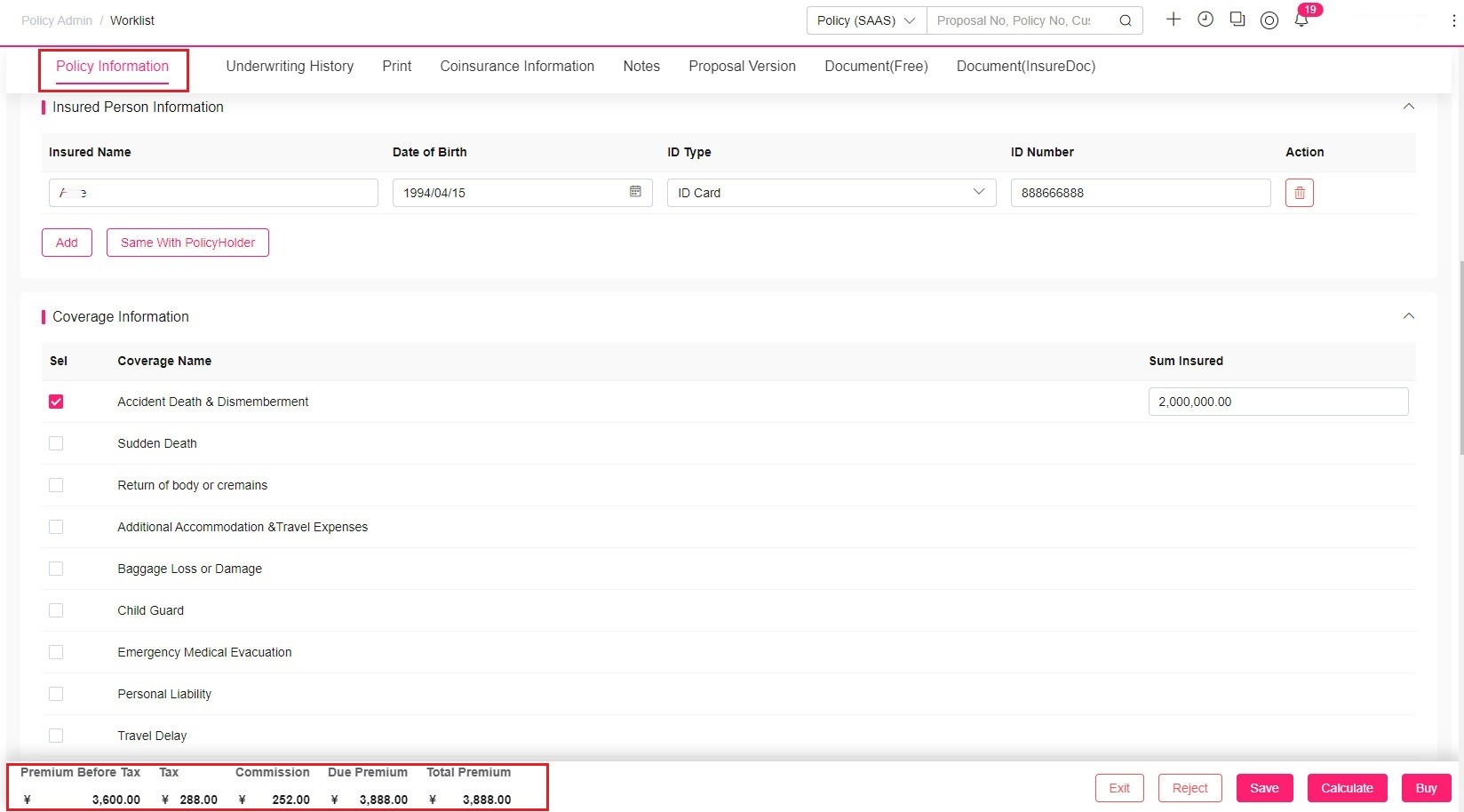Click Same With PolicyHolder button
Image resolution: width=1464 pixels, height=812 pixels.
(187, 243)
